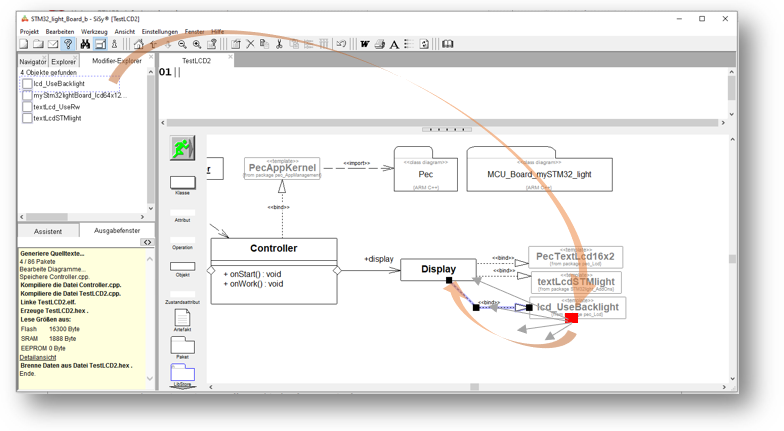Image resolution: width=784 pixels, height=431 pixels.
Task: Switch to the Navigator tab
Action: [x=32, y=61]
